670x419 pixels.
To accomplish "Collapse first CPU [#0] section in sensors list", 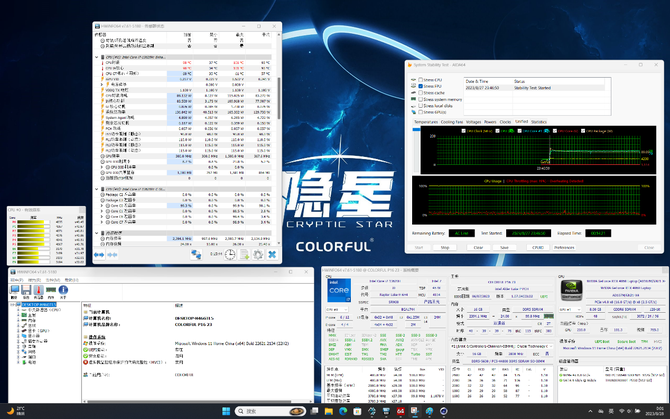I will click(97, 57).
